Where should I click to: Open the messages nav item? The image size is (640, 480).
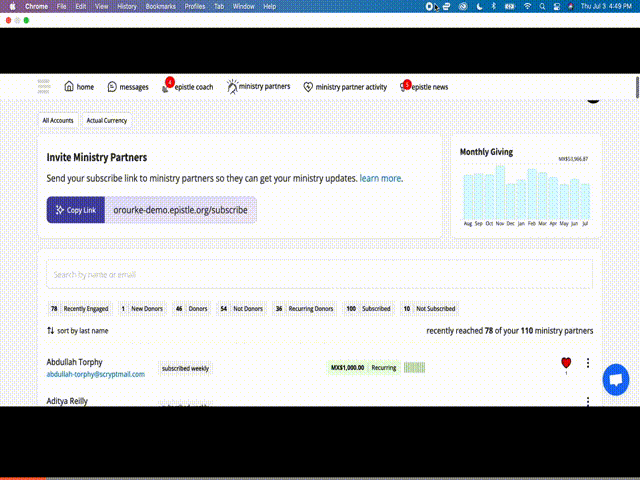click(128, 87)
